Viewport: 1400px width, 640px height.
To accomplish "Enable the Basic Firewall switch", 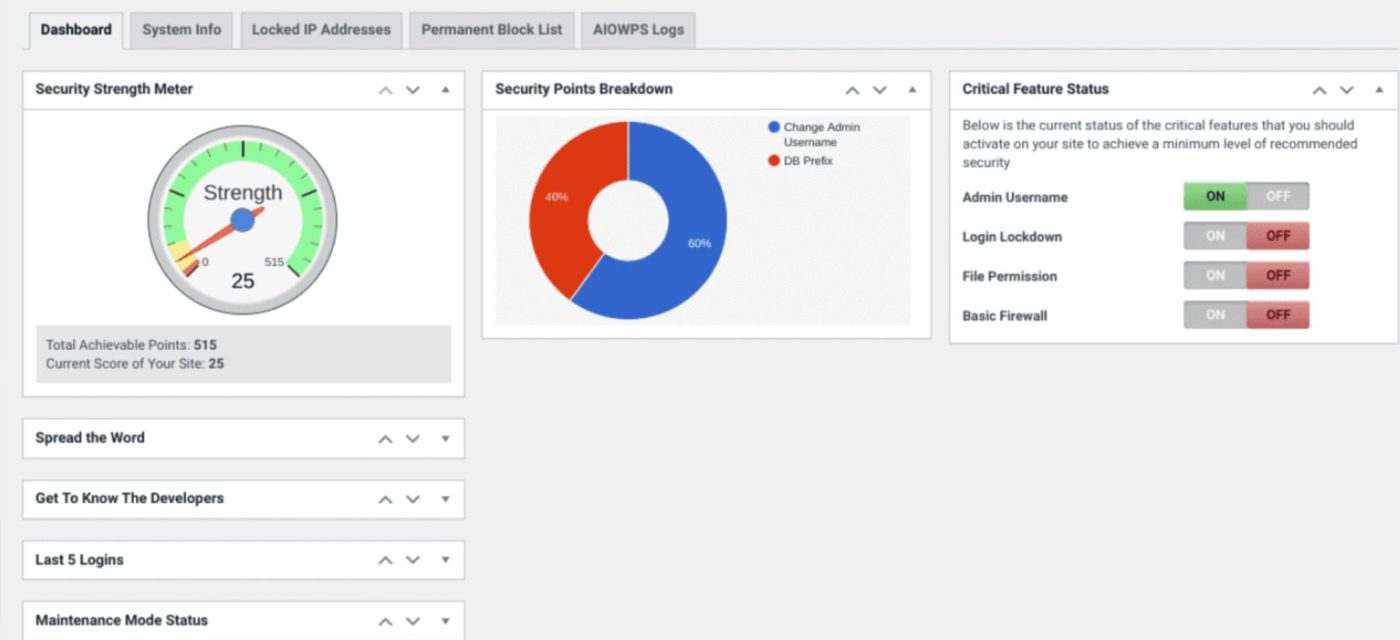I will 1215,315.
